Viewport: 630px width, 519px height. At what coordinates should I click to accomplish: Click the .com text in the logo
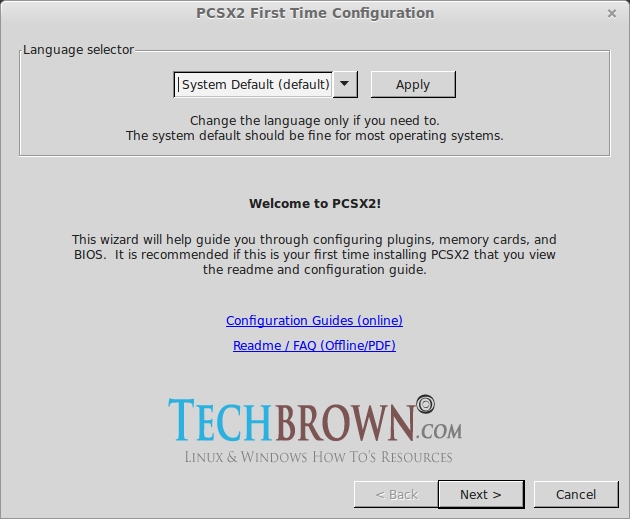pyautogui.click(x=440, y=431)
